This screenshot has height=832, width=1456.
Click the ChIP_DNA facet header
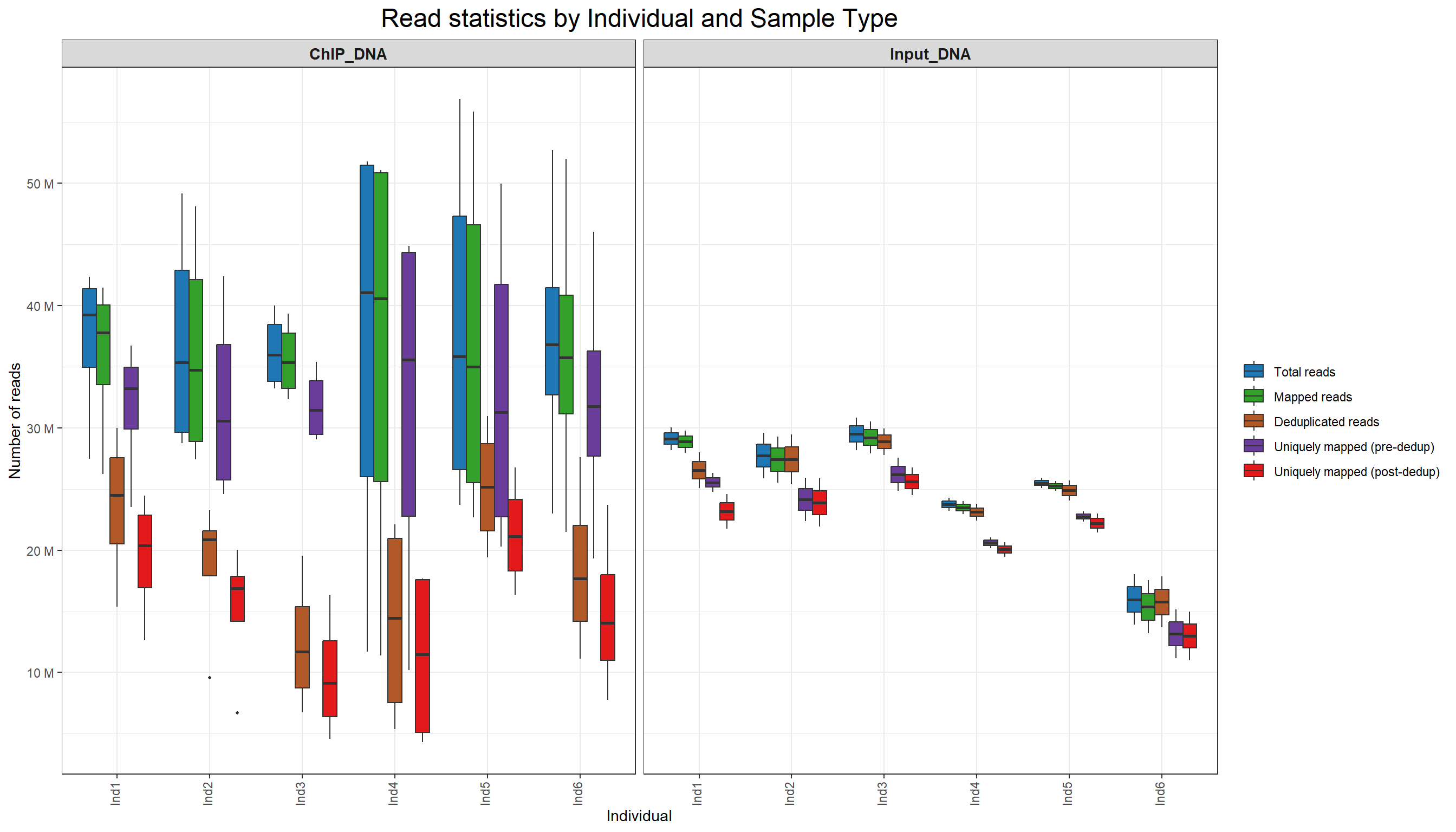(348, 54)
